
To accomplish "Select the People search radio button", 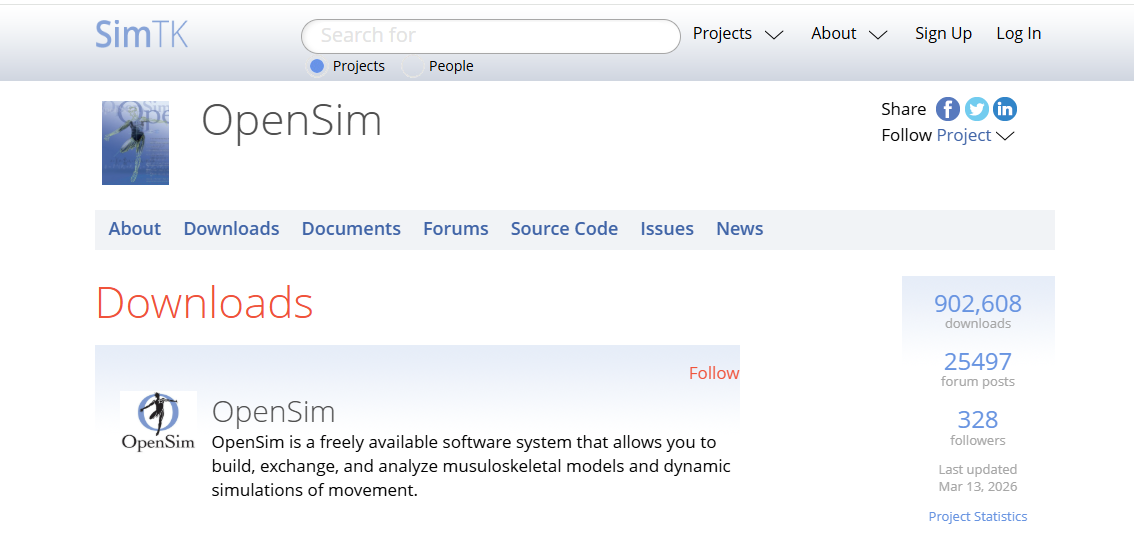I will click(413, 67).
